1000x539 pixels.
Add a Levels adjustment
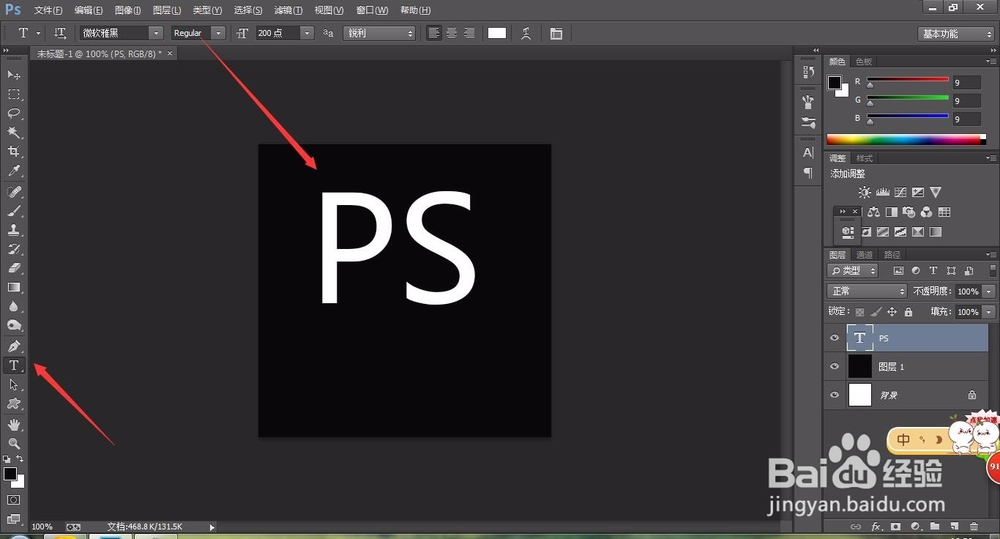[883, 192]
